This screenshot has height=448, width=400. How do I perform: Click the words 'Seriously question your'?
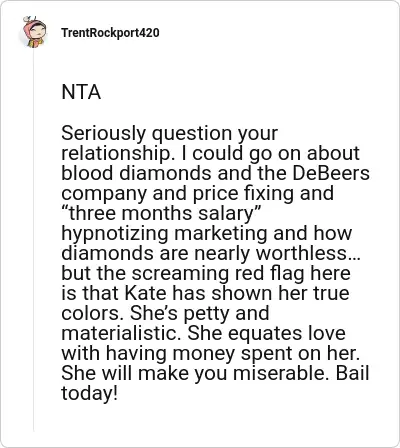(x=169, y=134)
